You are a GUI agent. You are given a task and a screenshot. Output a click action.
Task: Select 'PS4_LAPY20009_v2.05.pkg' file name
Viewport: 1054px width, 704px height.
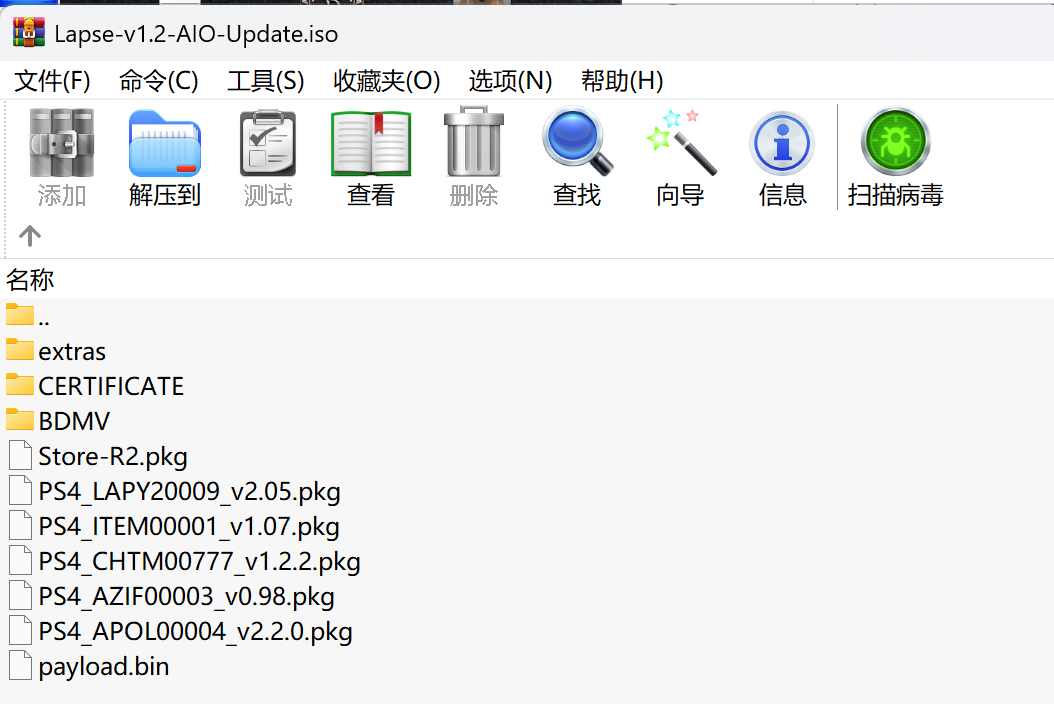click(x=190, y=492)
